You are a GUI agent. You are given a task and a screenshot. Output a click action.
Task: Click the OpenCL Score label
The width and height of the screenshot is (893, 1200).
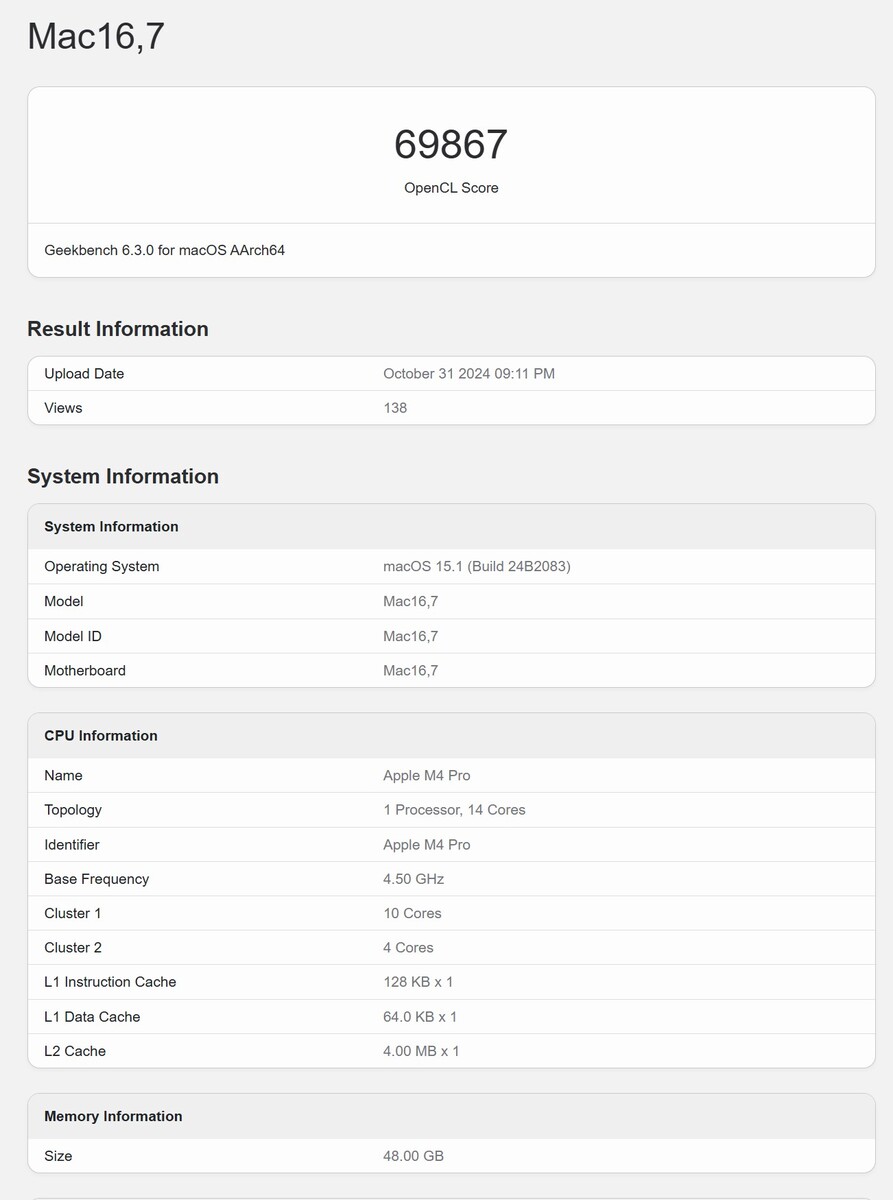point(451,188)
